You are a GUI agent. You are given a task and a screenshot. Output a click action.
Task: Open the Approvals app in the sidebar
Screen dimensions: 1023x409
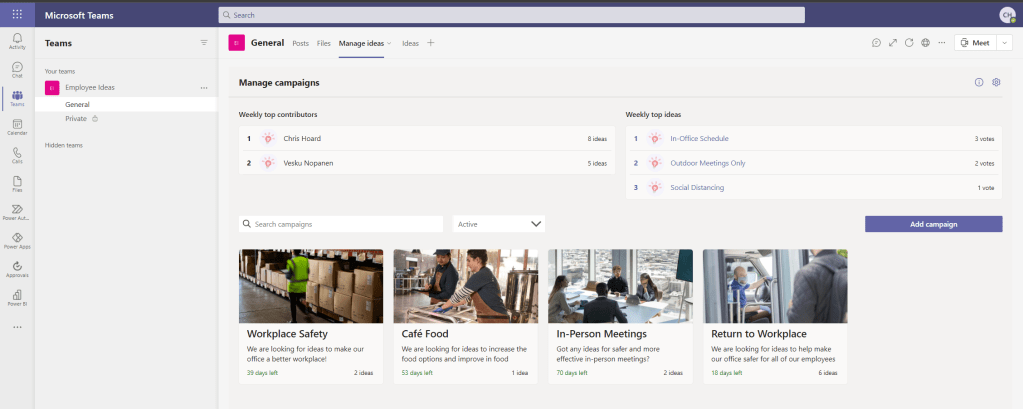pos(17,268)
